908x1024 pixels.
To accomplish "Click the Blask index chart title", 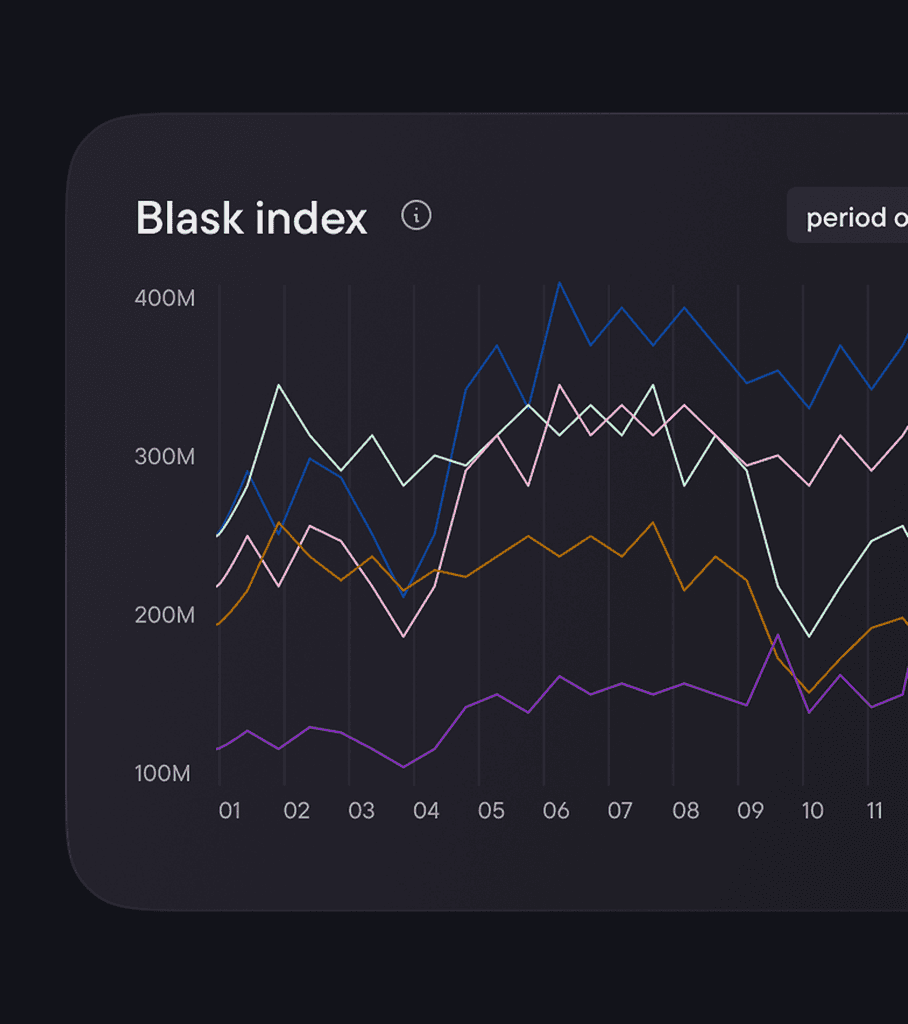I will [251, 218].
